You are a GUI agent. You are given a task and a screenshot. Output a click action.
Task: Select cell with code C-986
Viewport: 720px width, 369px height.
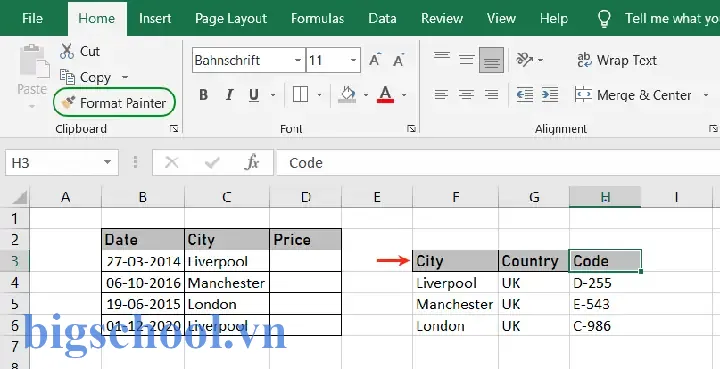pyautogui.click(x=605, y=325)
